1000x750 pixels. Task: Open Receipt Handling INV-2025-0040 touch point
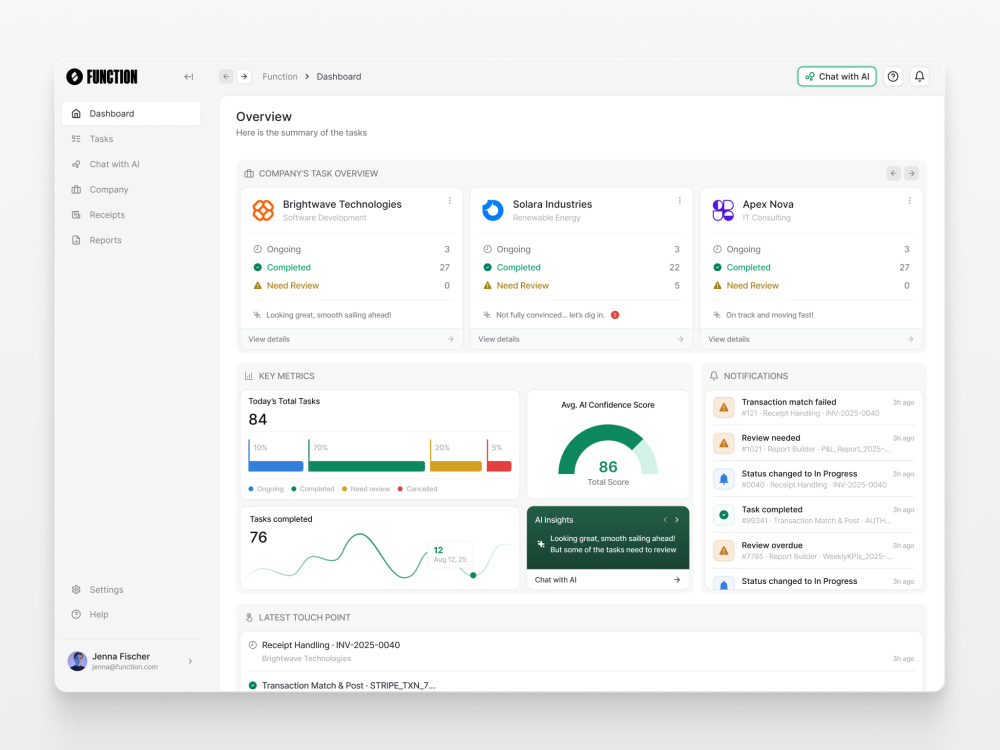(x=581, y=651)
